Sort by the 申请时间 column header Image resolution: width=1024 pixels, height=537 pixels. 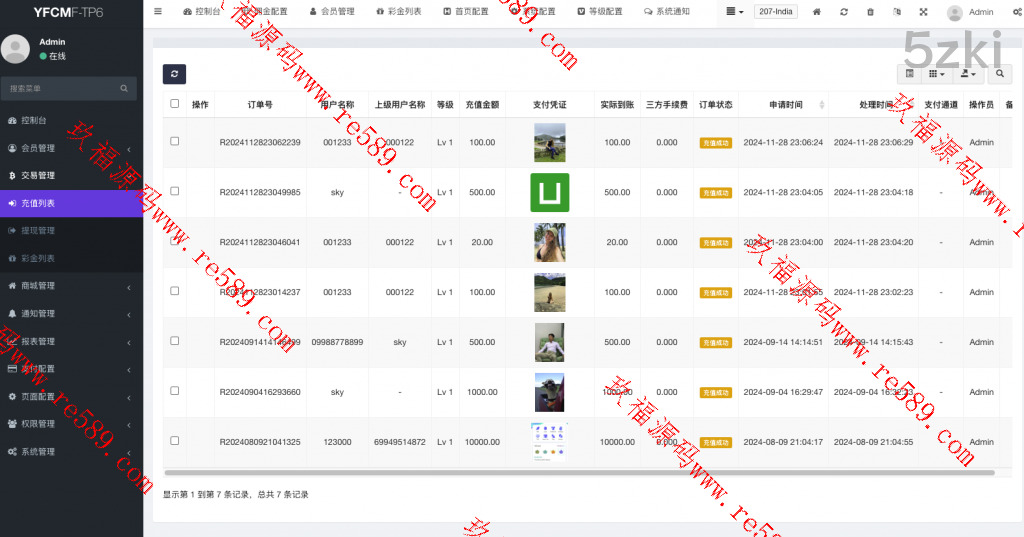tap(785, 104)
